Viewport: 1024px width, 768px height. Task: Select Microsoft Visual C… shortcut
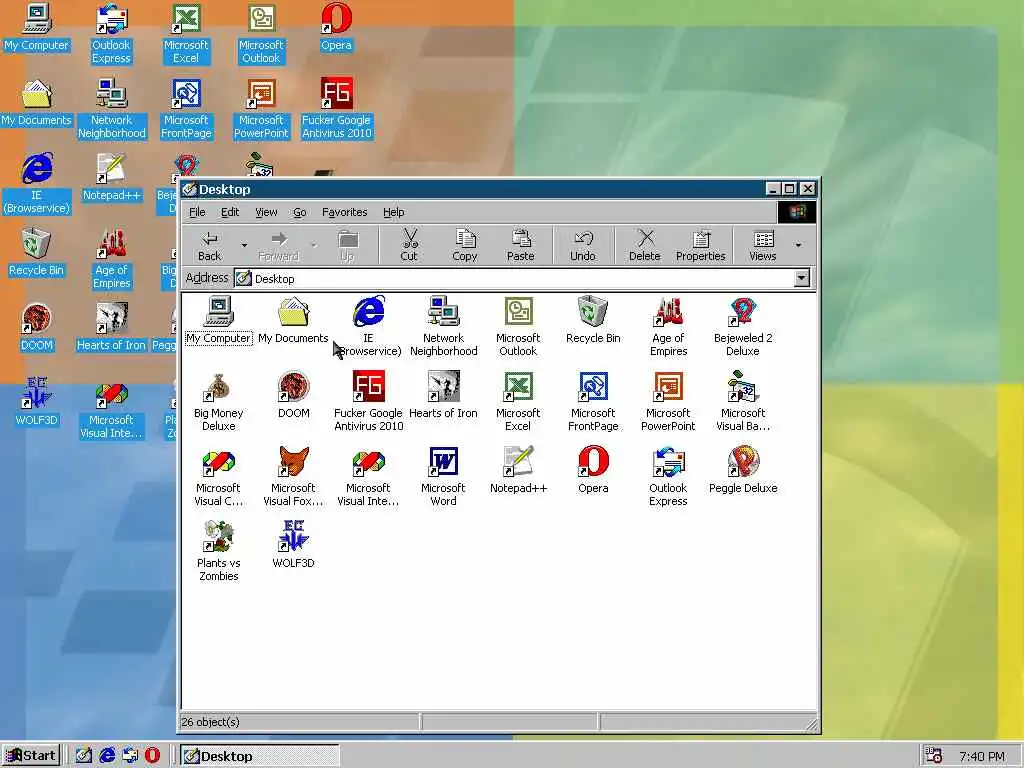click(x=219, y=477)
